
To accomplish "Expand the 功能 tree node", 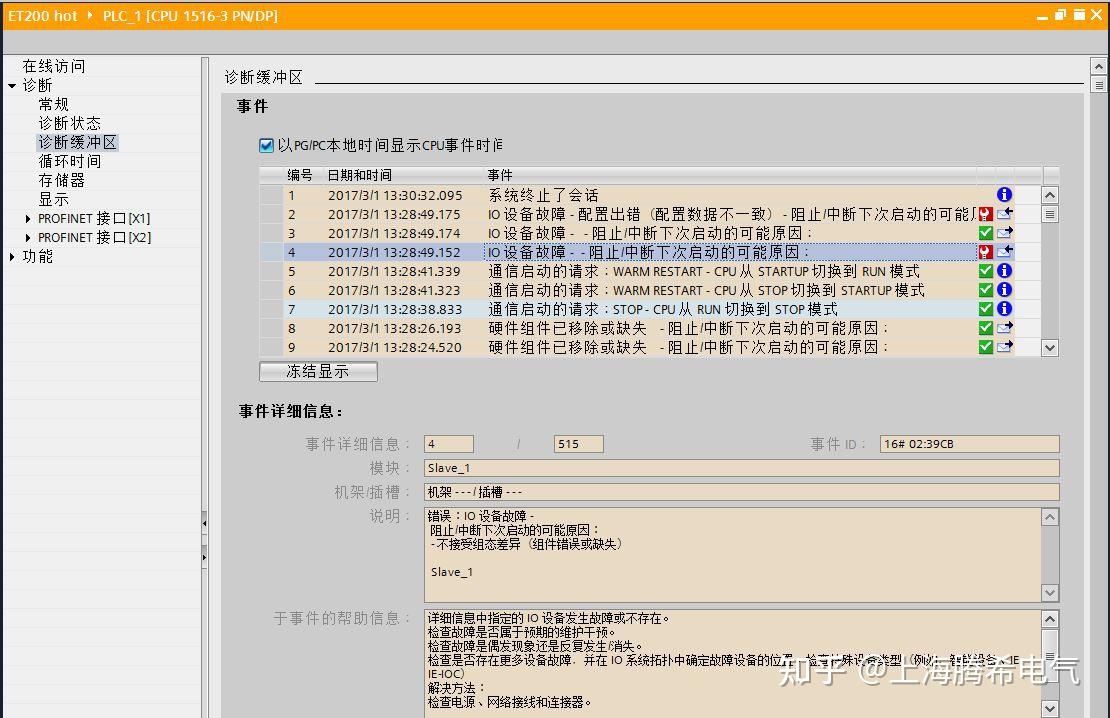I will point(12,257).
